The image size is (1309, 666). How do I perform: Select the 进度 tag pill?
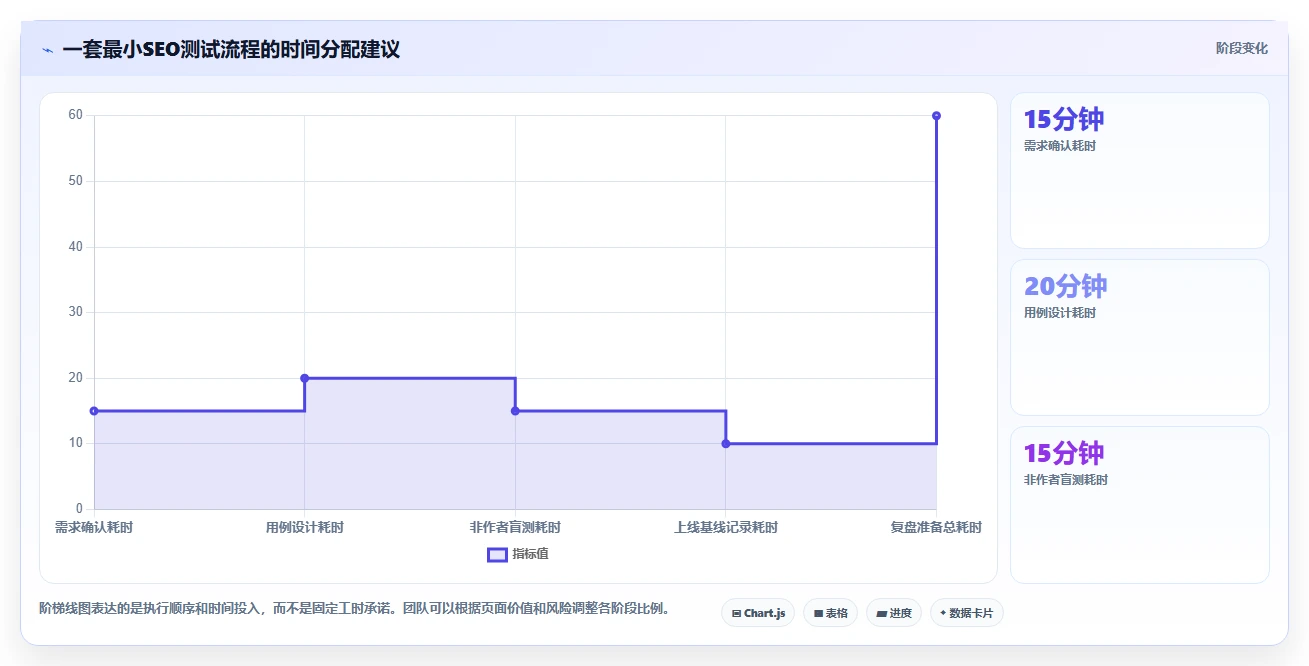894,613
